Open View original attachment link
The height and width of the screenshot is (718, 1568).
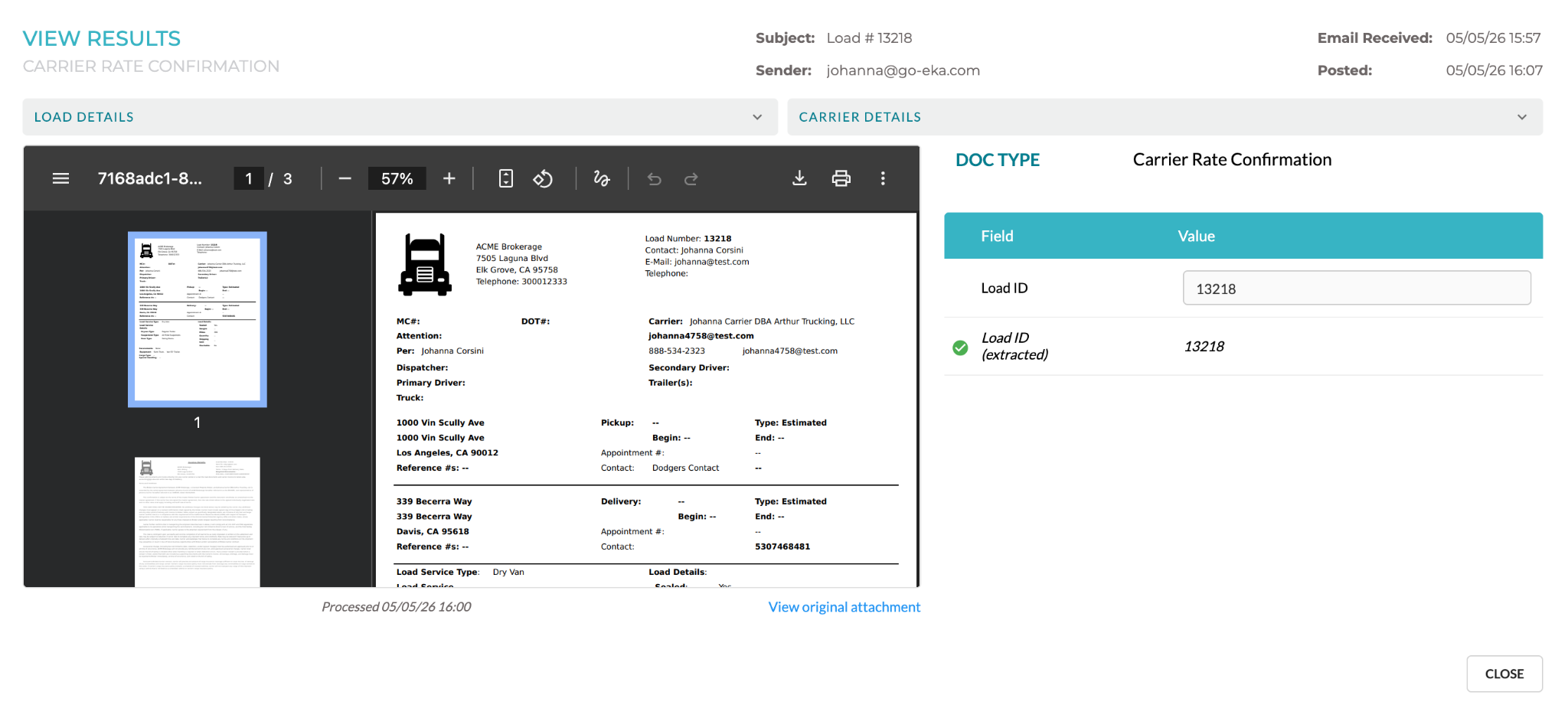pos(844,607)
